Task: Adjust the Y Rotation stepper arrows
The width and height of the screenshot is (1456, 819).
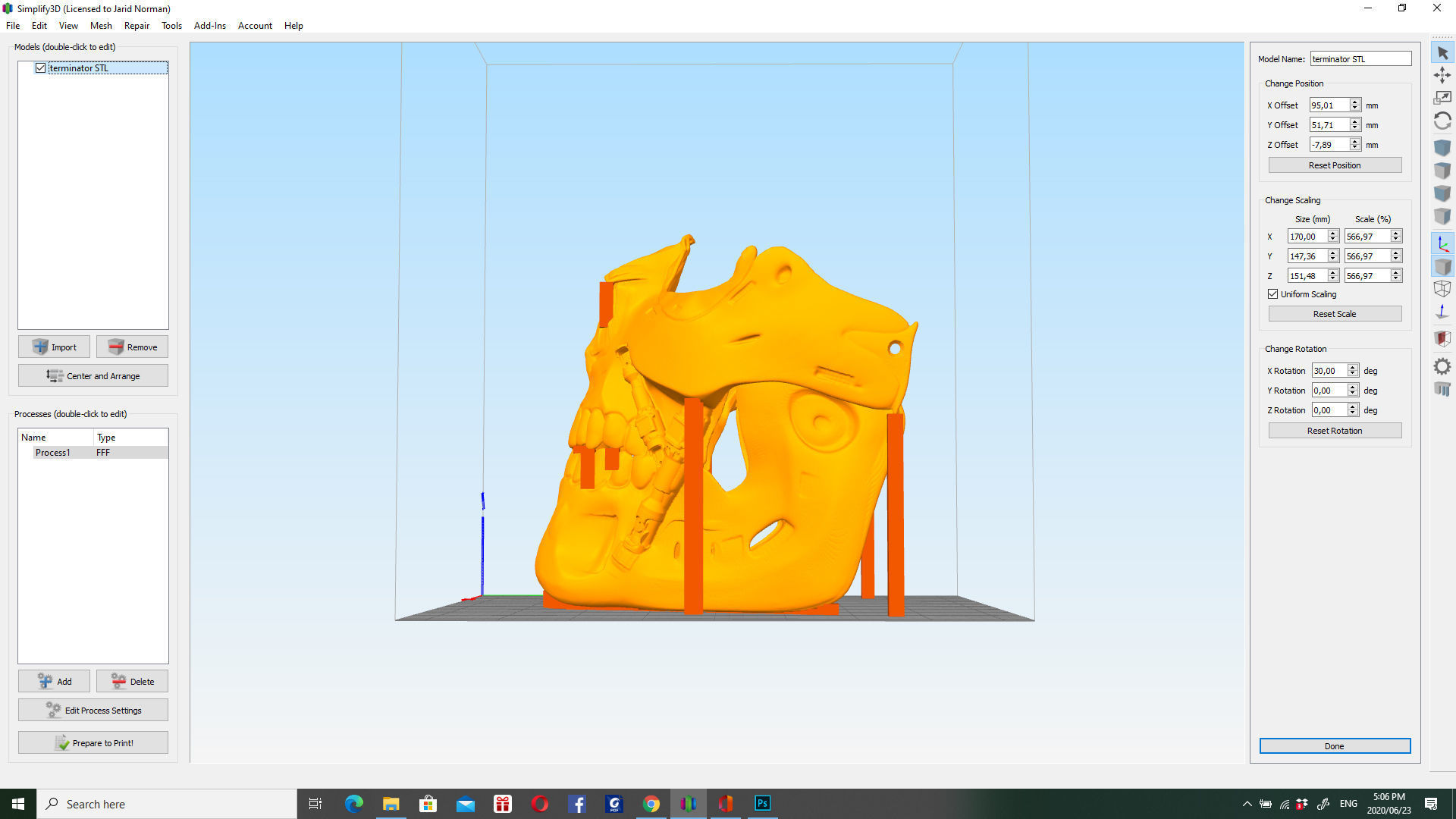Action: tap(1352, 391)
